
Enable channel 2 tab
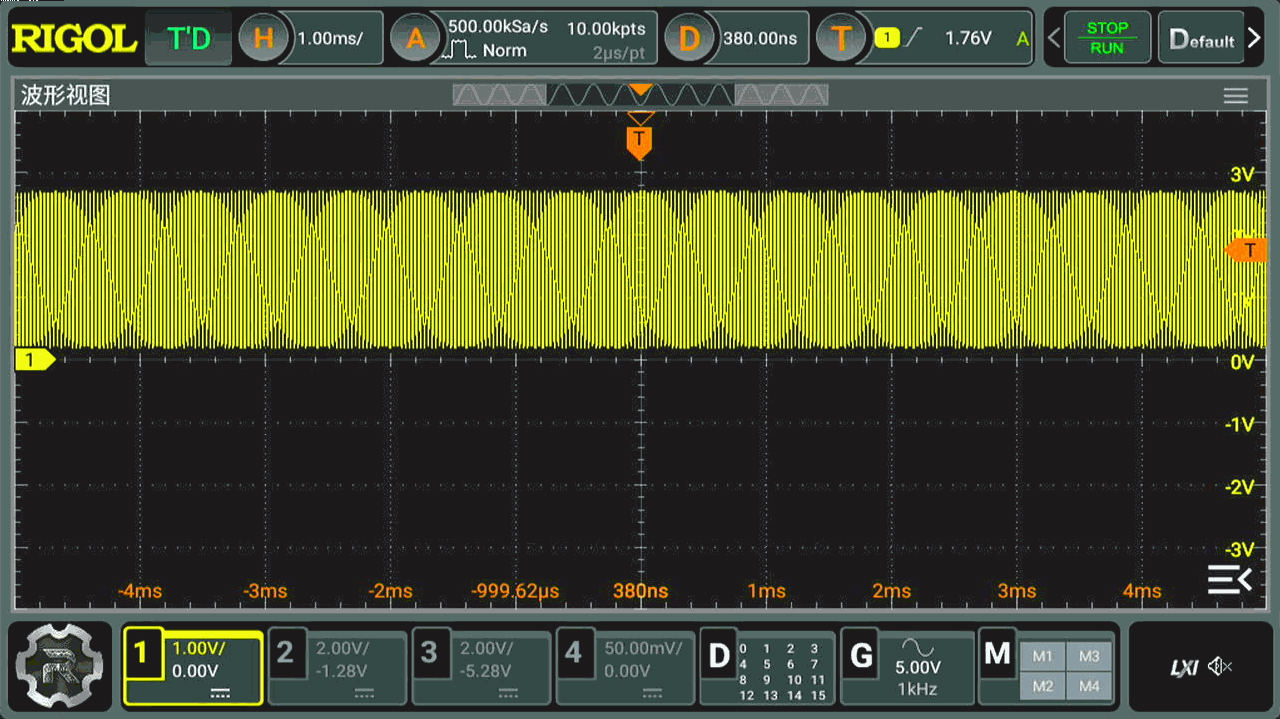click(x=338, y=667)
